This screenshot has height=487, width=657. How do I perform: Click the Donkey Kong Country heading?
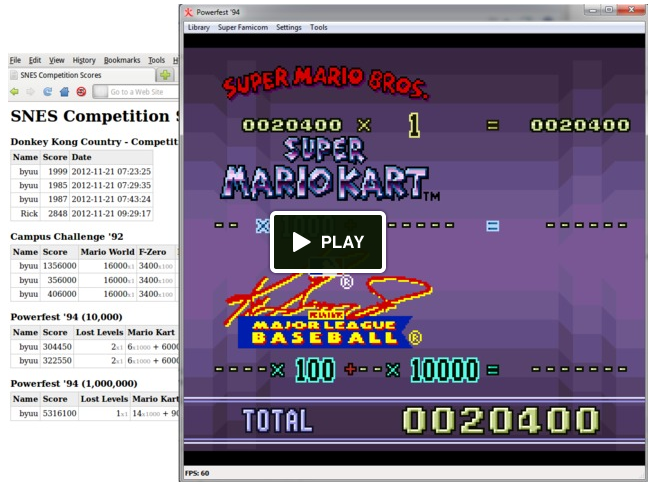95,142
